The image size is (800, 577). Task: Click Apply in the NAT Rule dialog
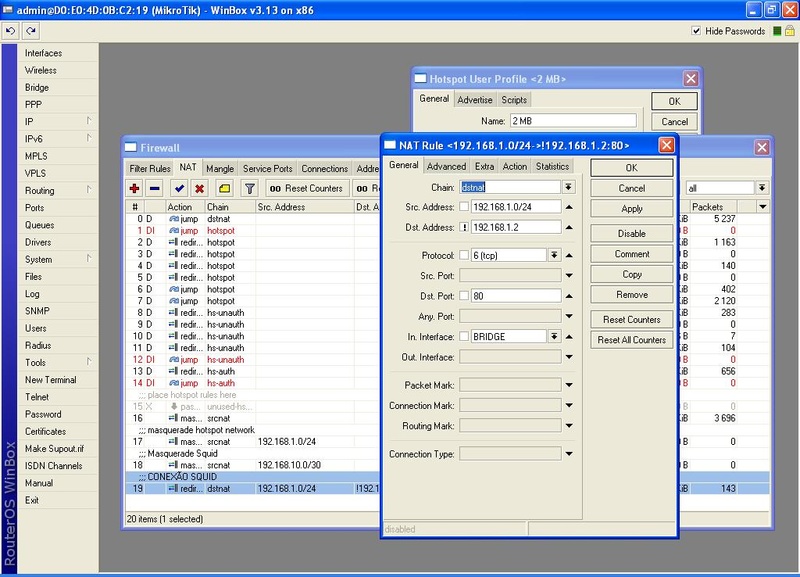632,209
